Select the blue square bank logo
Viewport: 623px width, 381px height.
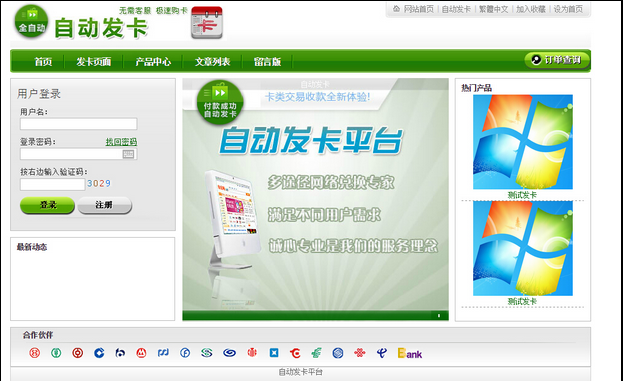274,352
